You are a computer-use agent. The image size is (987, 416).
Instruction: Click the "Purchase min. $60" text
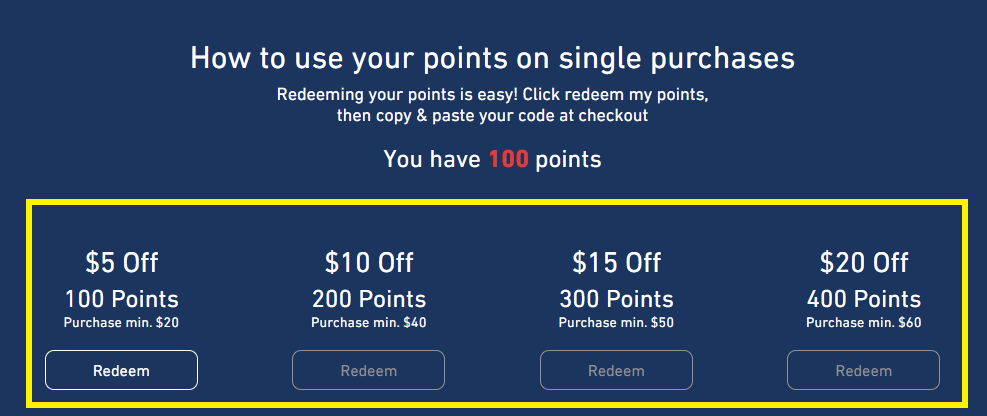(x=864, y=323)
